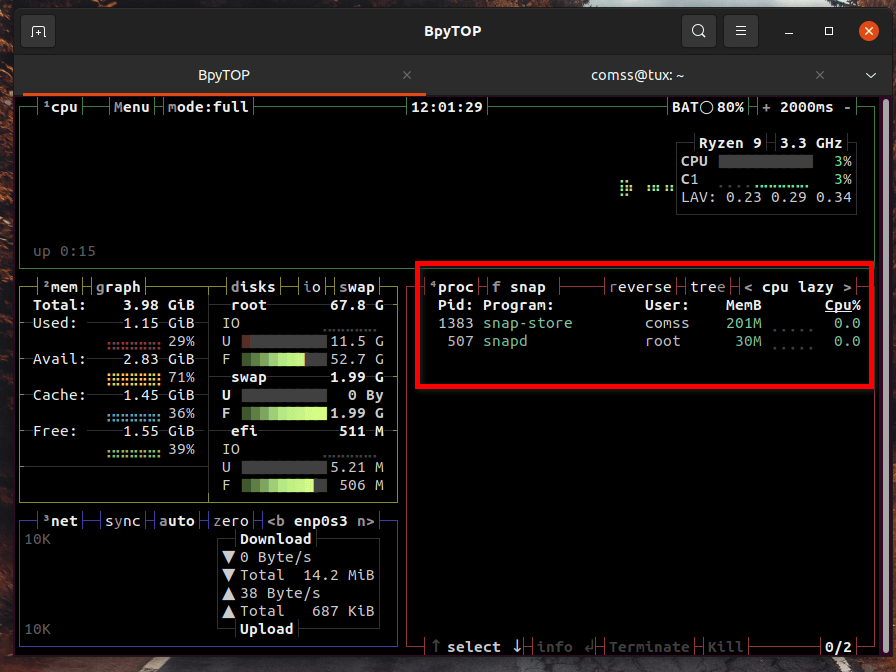Open the terminal hamburger menu
Viewport: 896px width, 672px height.
click(741, 31)
